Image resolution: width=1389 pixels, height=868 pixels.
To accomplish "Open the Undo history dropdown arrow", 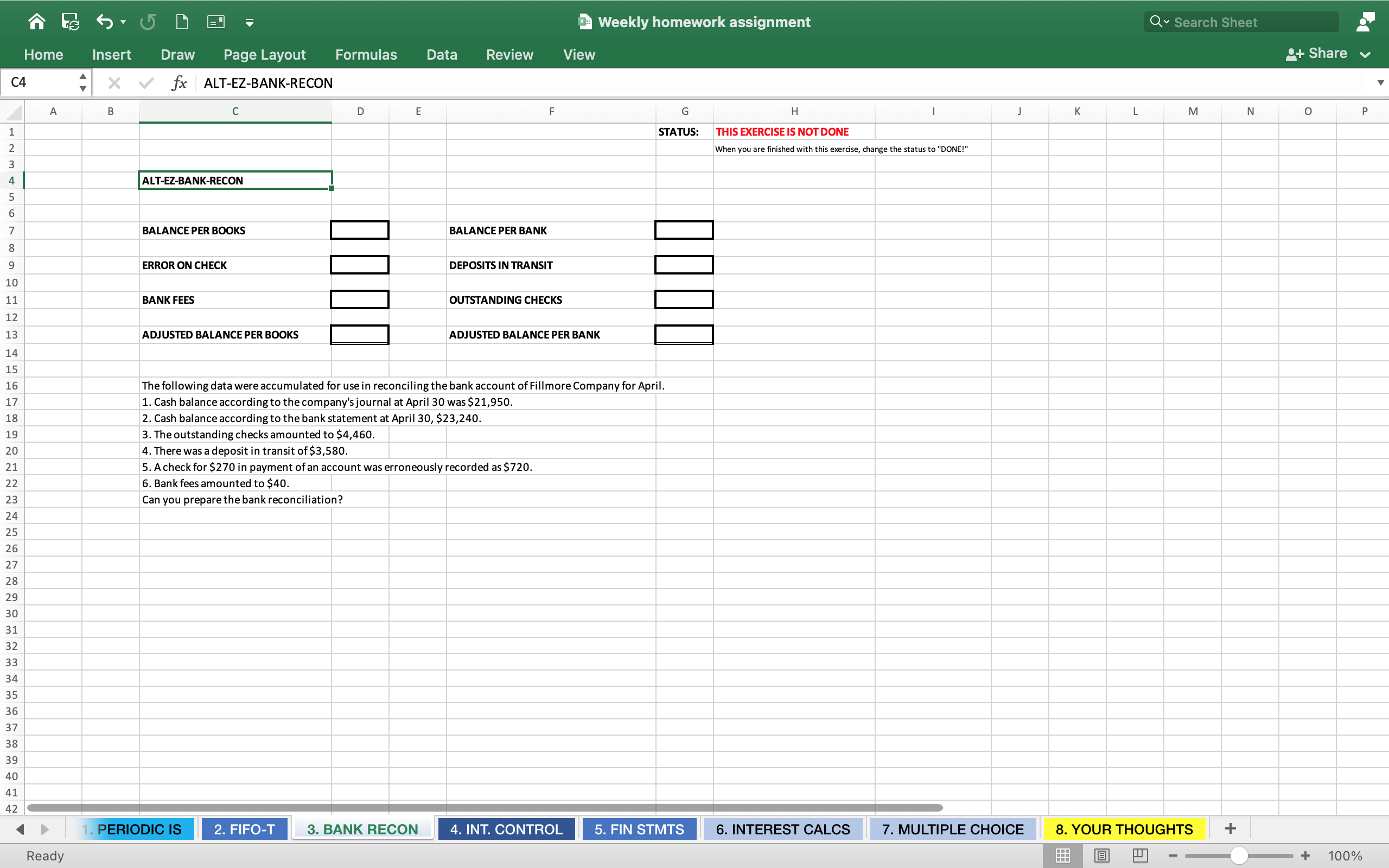I will pos(123,22).
